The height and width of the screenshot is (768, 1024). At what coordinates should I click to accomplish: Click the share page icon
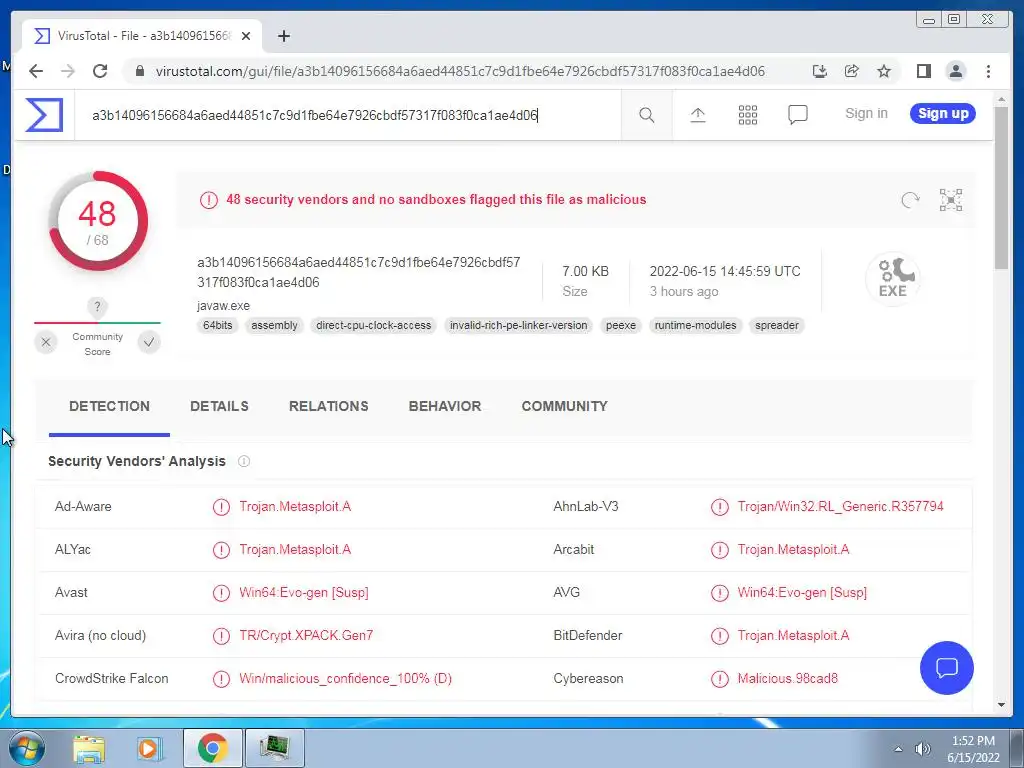852,71
